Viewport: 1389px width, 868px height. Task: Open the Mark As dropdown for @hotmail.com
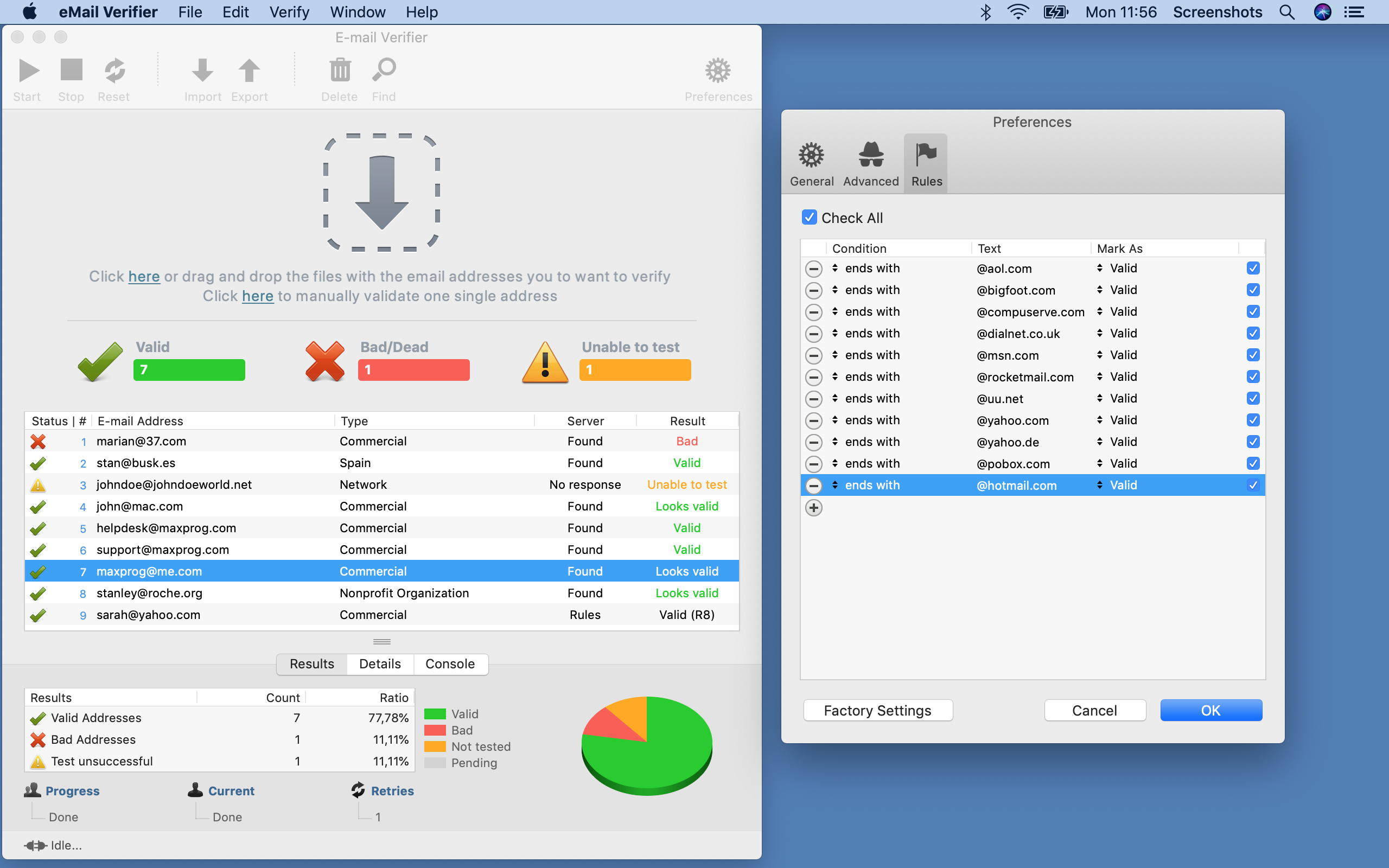[x=1099, y=485]
